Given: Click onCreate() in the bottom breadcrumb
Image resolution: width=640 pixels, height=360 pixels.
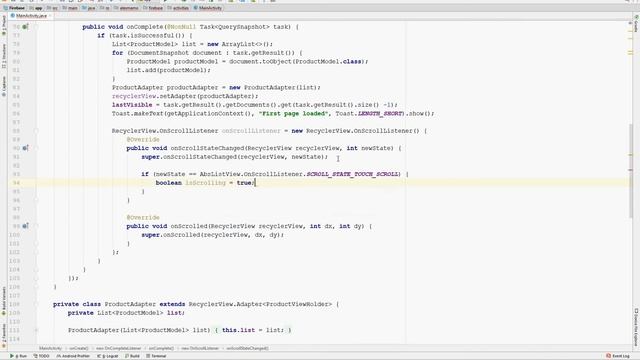Looking at the screenshot, I should pyautogui.click(x=79, y=348).
